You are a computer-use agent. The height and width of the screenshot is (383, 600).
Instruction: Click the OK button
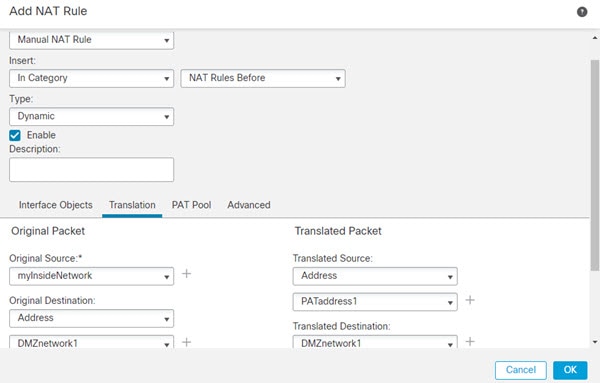coord(570,370)
